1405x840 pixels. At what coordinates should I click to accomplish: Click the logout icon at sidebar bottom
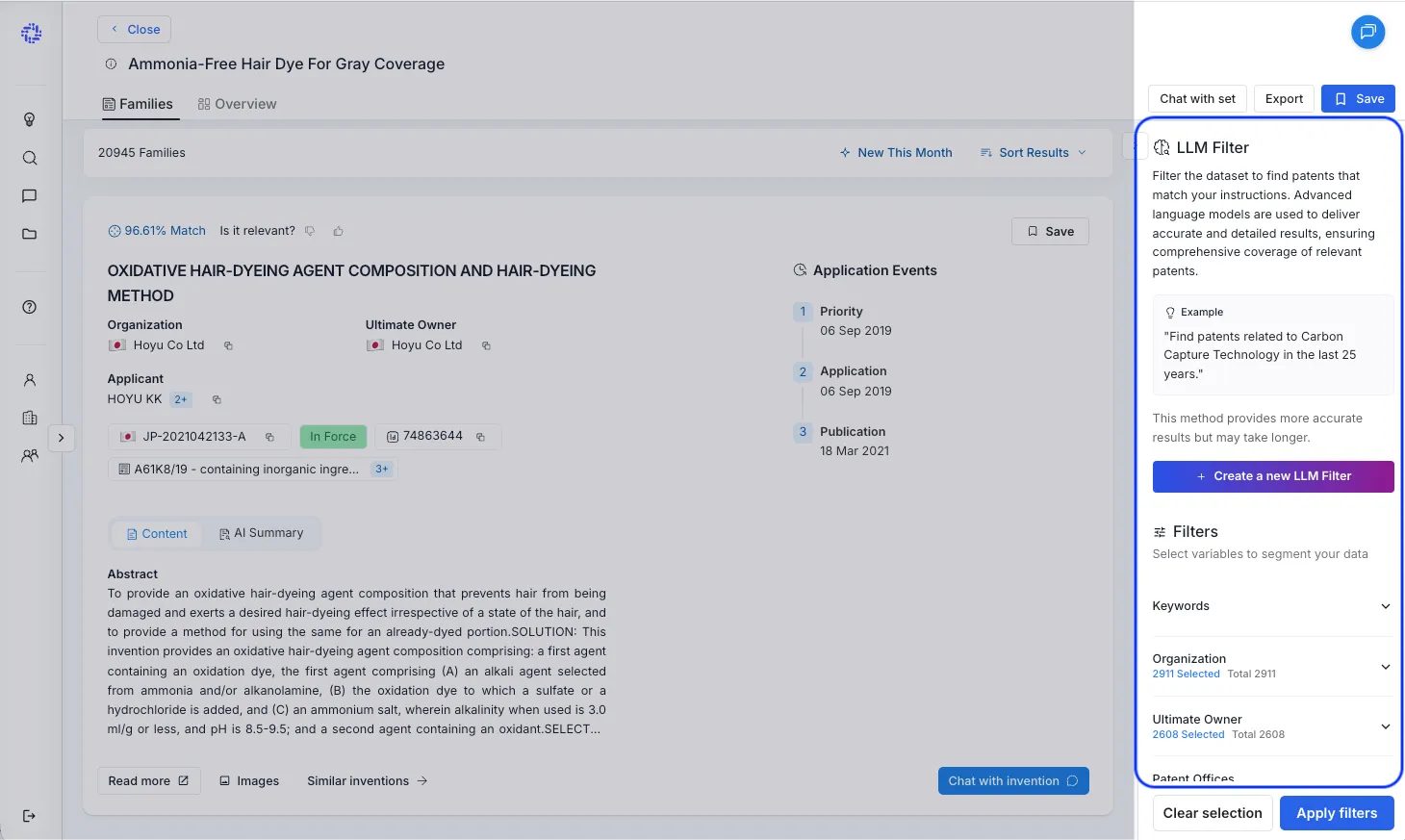click(x=30, y=816)
